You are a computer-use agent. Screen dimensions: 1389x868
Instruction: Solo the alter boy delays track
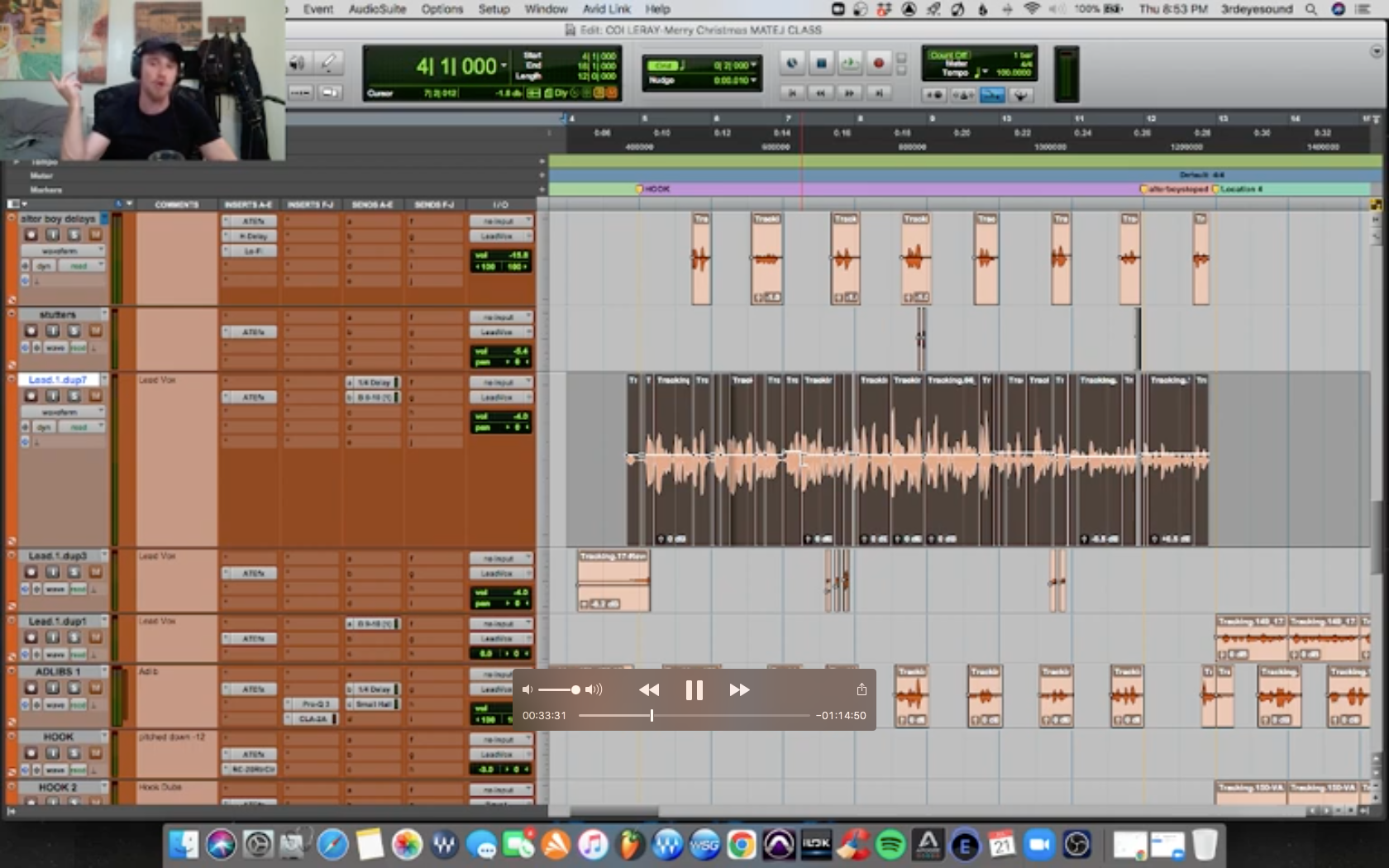pyautogui.click(x=74, y=235)
